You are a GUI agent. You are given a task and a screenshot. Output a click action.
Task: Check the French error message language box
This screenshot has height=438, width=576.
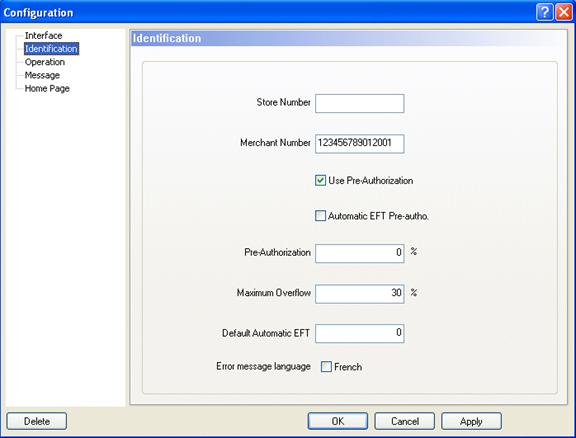click(326, 367)
